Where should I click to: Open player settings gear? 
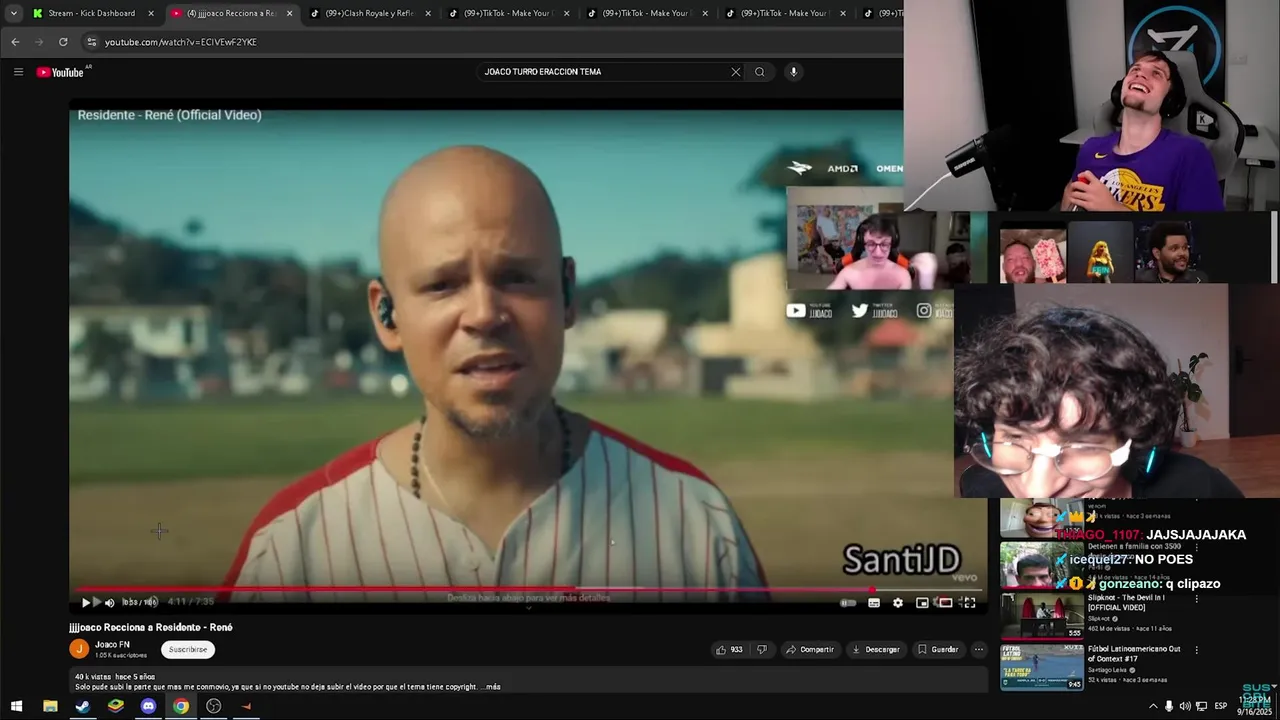pyautogui.click(x=898, y=603)
